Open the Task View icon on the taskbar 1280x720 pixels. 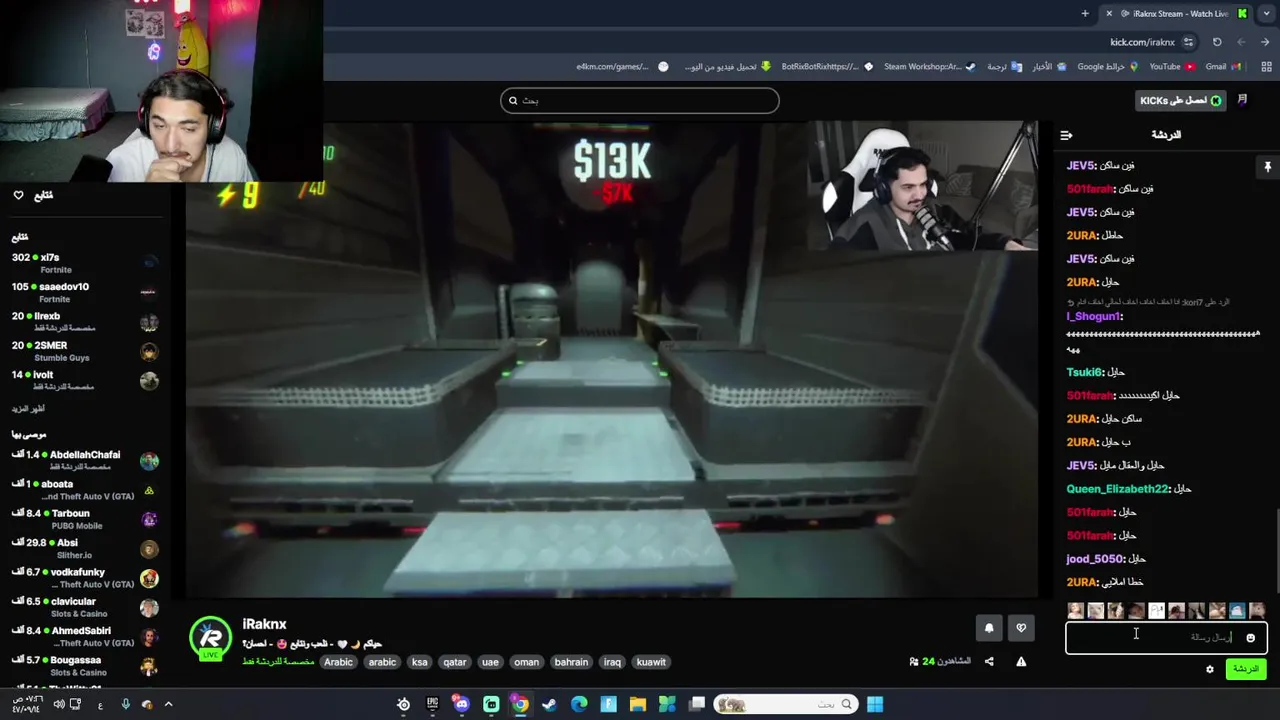tap(697, 704)
